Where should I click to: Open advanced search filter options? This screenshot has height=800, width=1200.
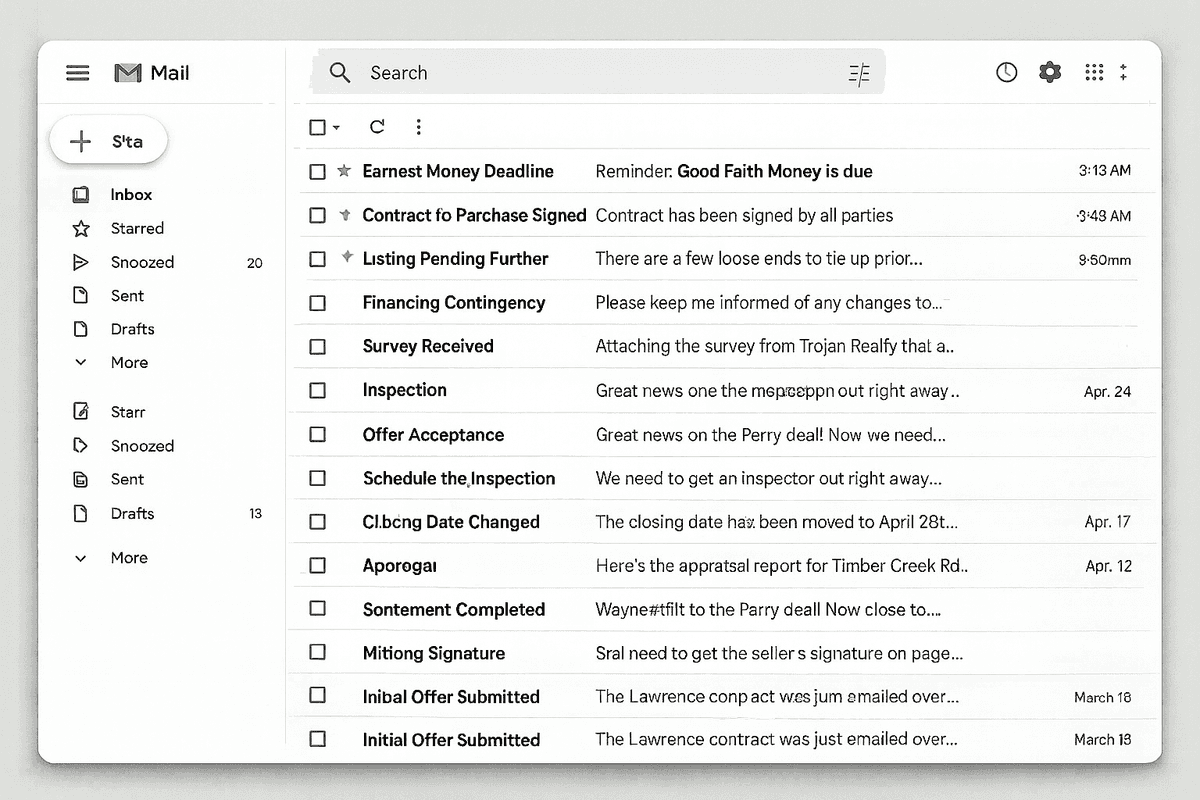858,72
